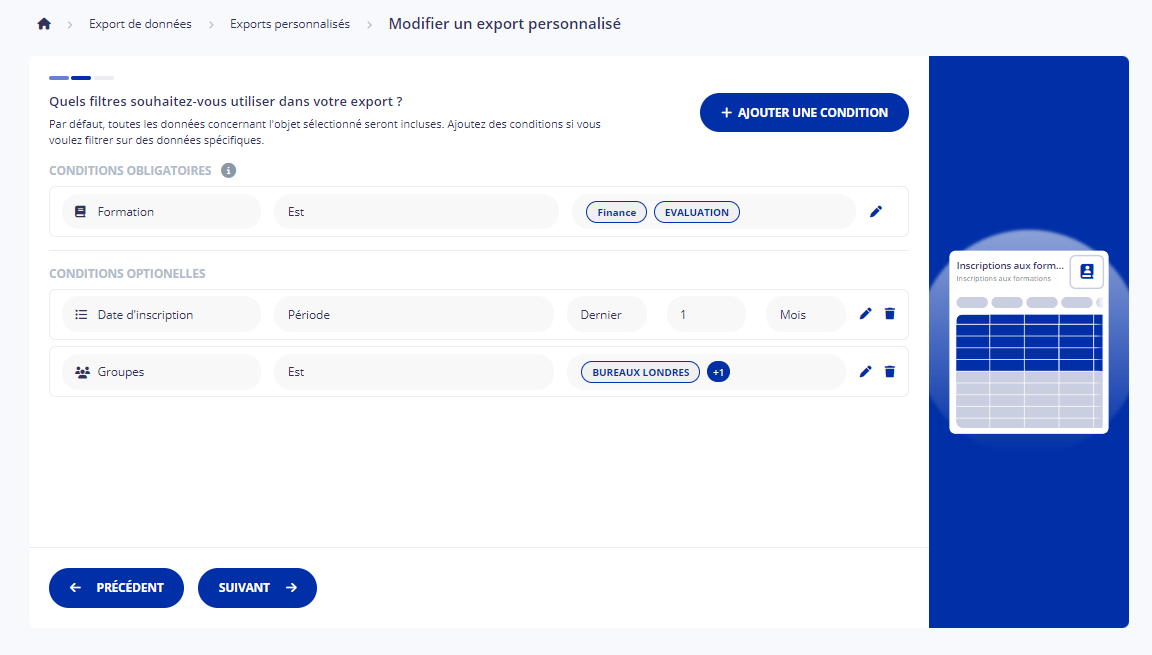Delete the Date d'inscription condition
The height and width of the screenshot is (655, 1152).
(x=890, y=314)
